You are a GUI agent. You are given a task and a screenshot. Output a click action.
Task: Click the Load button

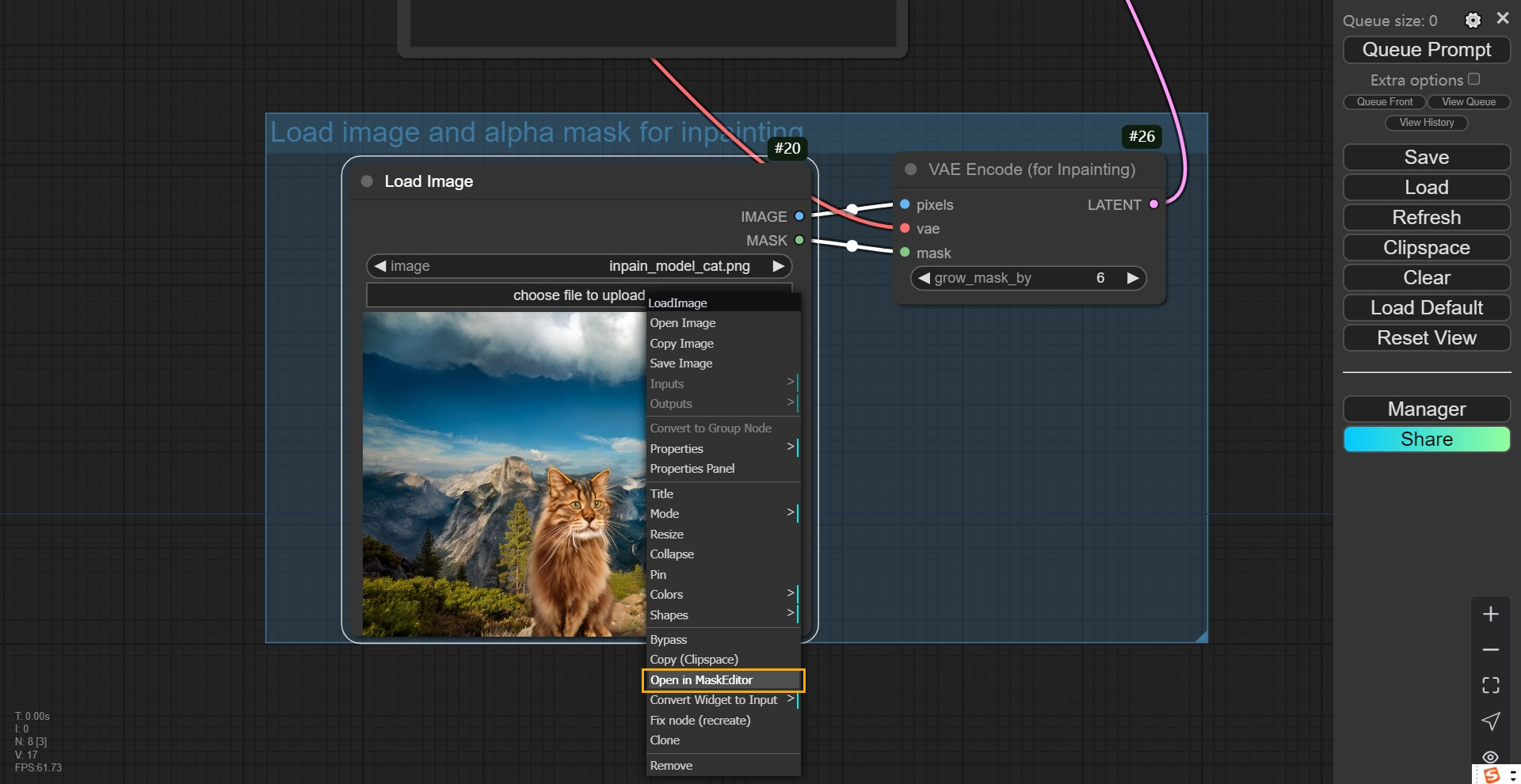click(1427, 188)
